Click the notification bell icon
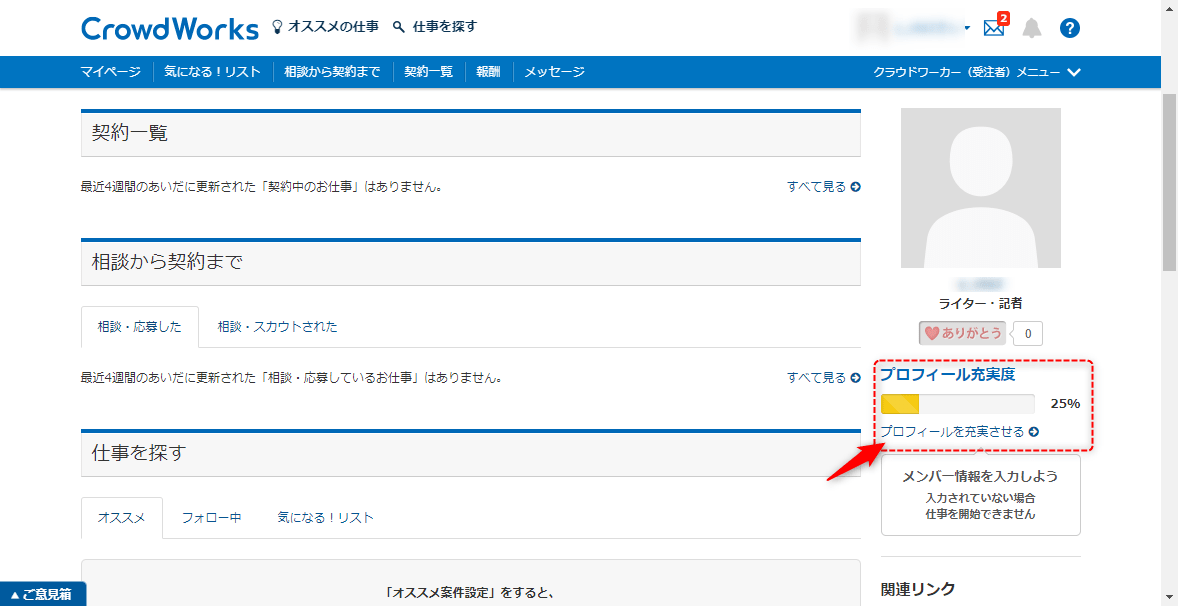The height and width of the screenshot is (606, 1178). click(1031, 28)
